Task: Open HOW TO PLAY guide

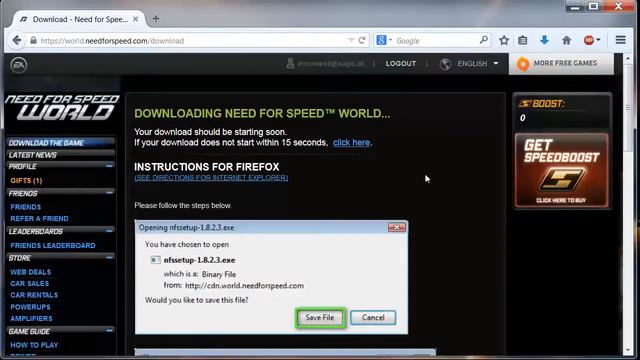Action: [34, 345]
